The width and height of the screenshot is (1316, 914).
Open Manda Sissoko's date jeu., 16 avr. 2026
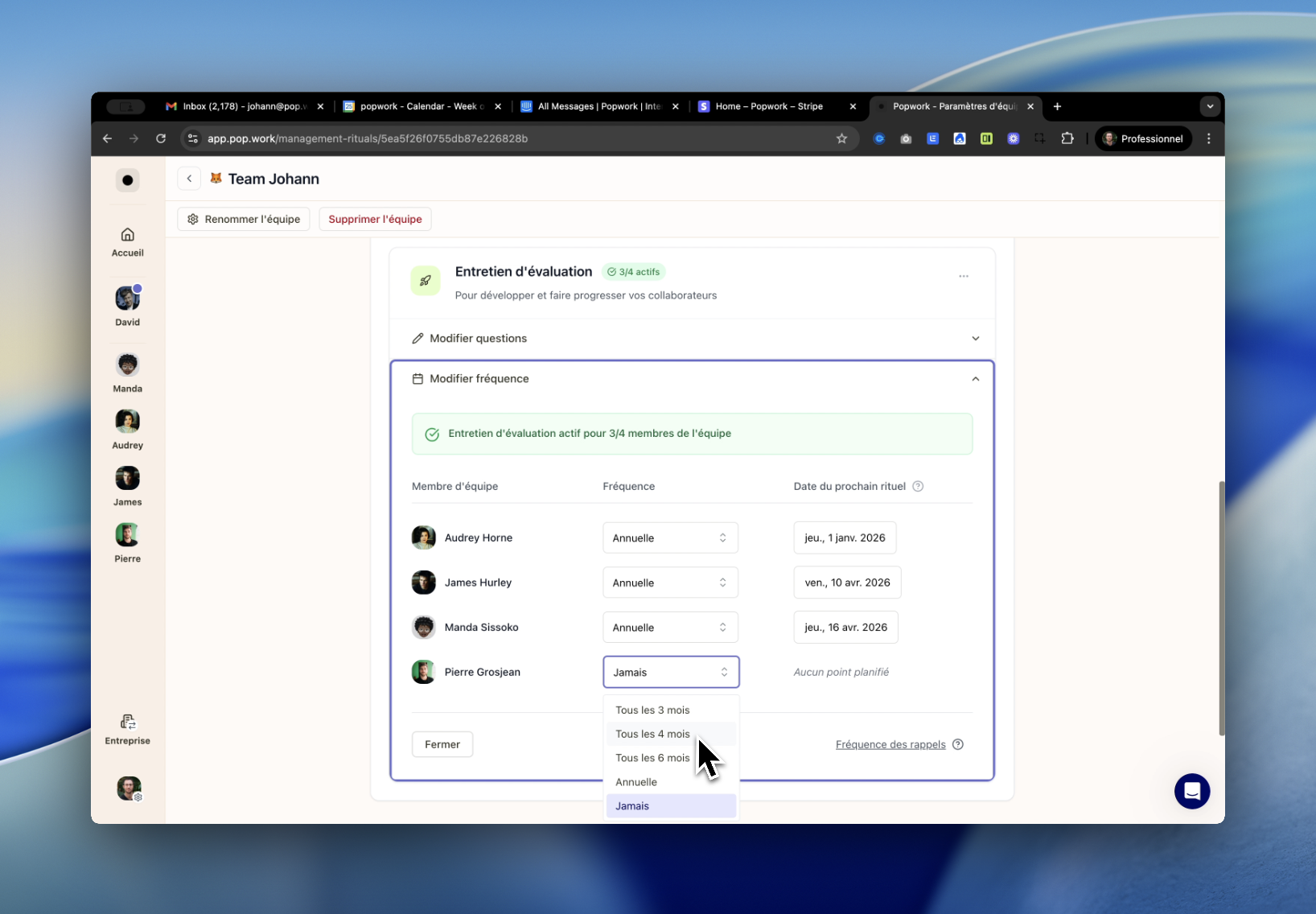pos(845,628)
